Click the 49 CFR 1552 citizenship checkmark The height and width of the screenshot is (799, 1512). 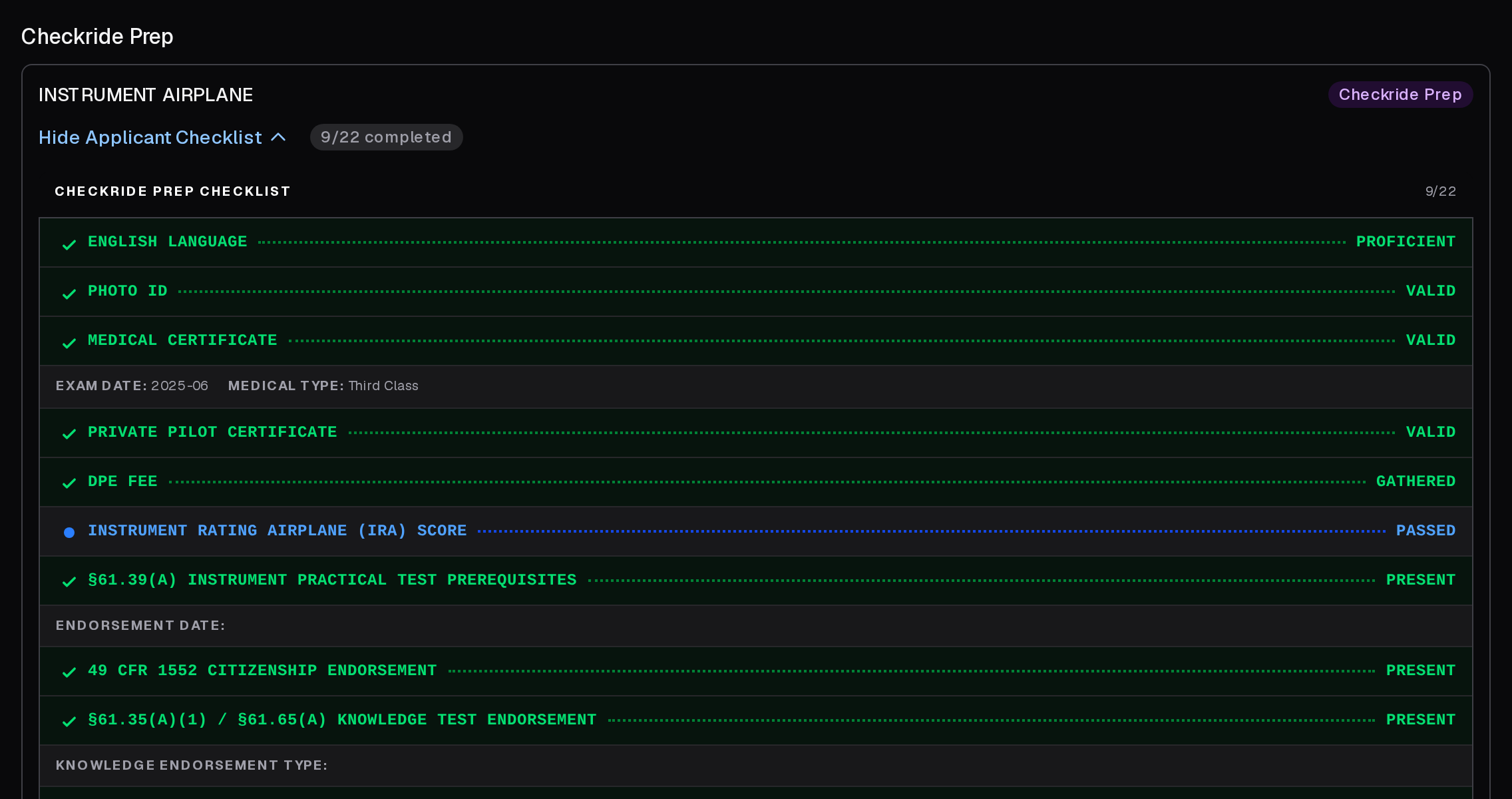click(69, 672)
